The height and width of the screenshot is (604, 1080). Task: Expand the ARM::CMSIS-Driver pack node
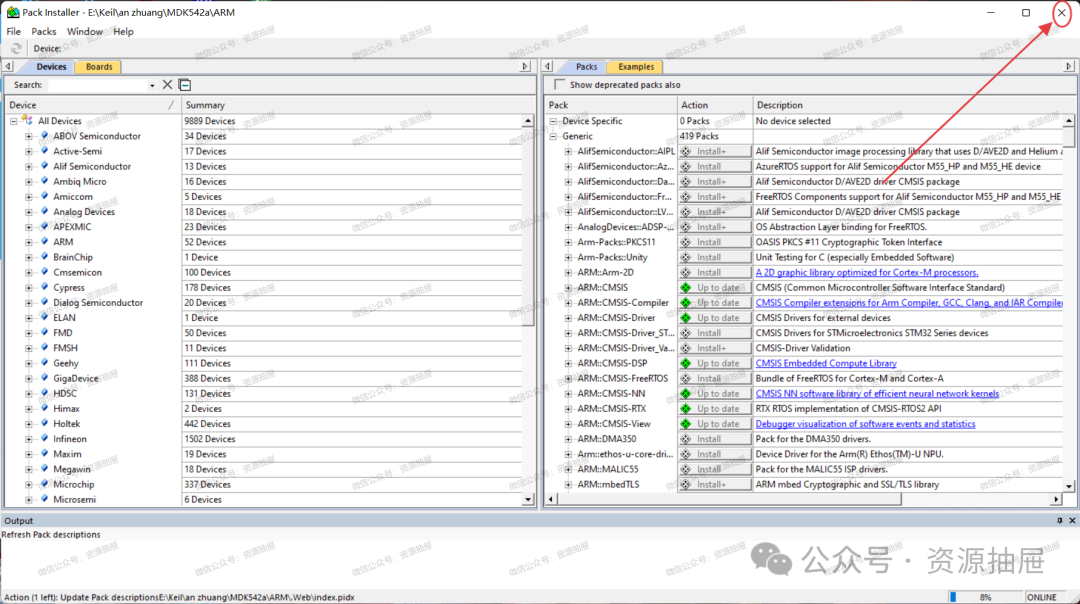[x=568, y=317]
